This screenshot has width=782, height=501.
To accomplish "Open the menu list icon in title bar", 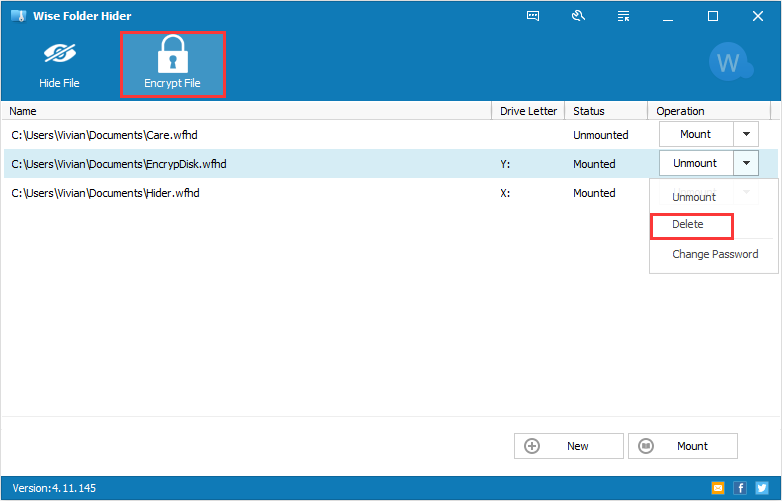I will tap(623, 16).
